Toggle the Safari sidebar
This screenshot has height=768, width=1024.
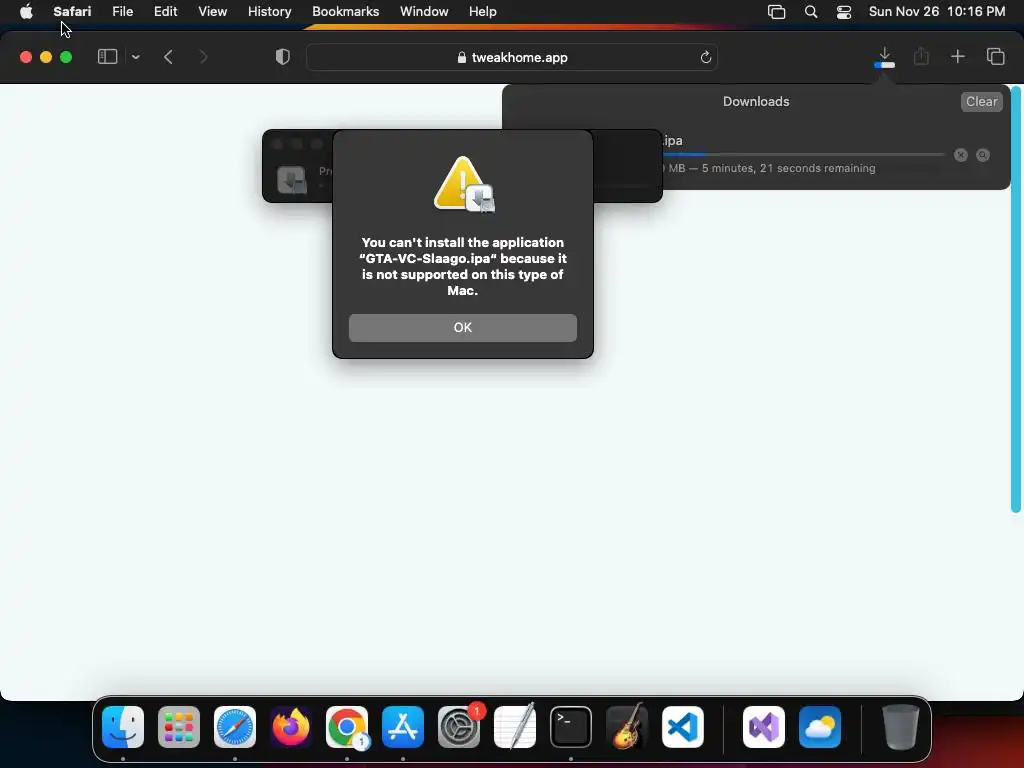click(x=107, y=57)
